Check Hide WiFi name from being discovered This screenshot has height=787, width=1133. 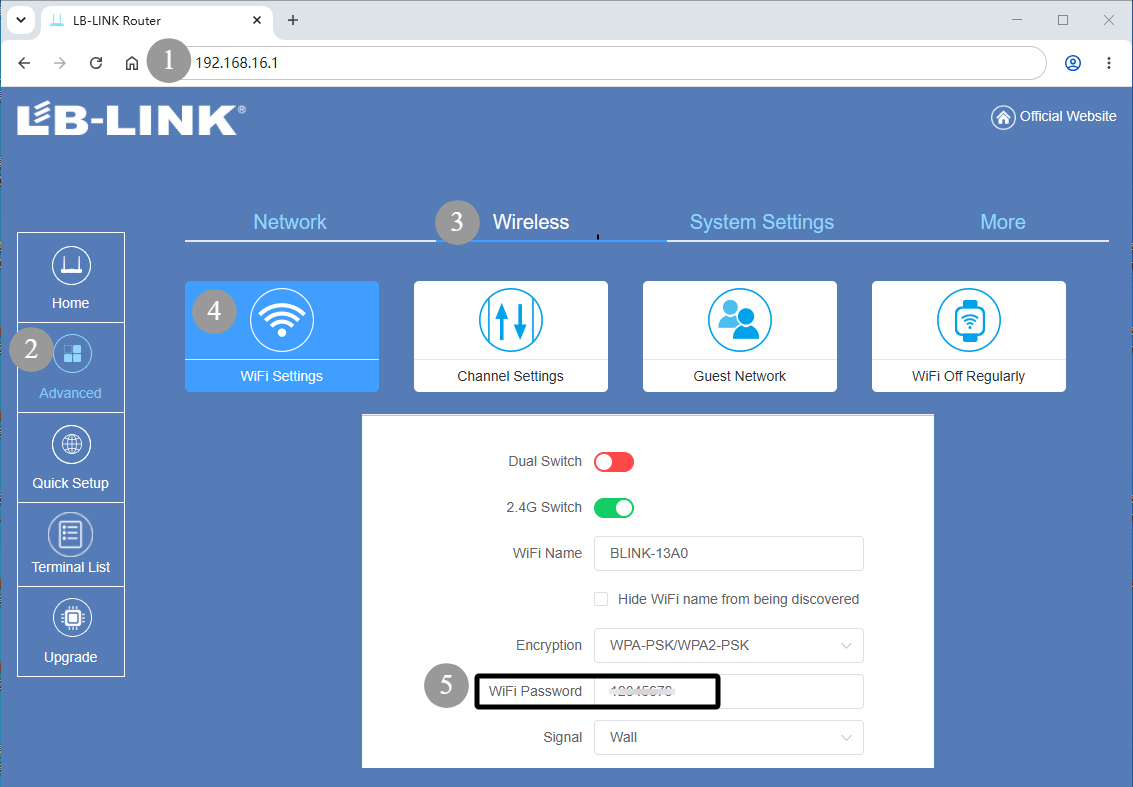pyautogui.click(x=601, y=599)
